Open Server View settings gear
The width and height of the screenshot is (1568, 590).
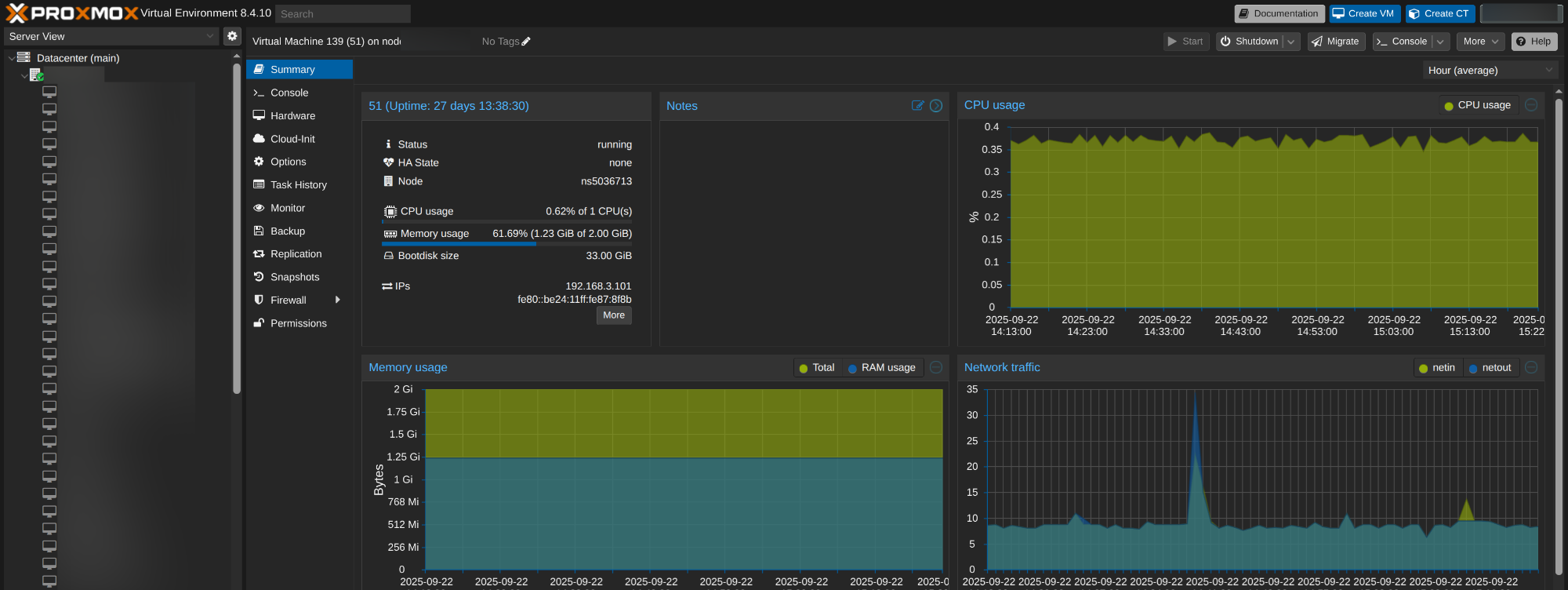point(232,36)
